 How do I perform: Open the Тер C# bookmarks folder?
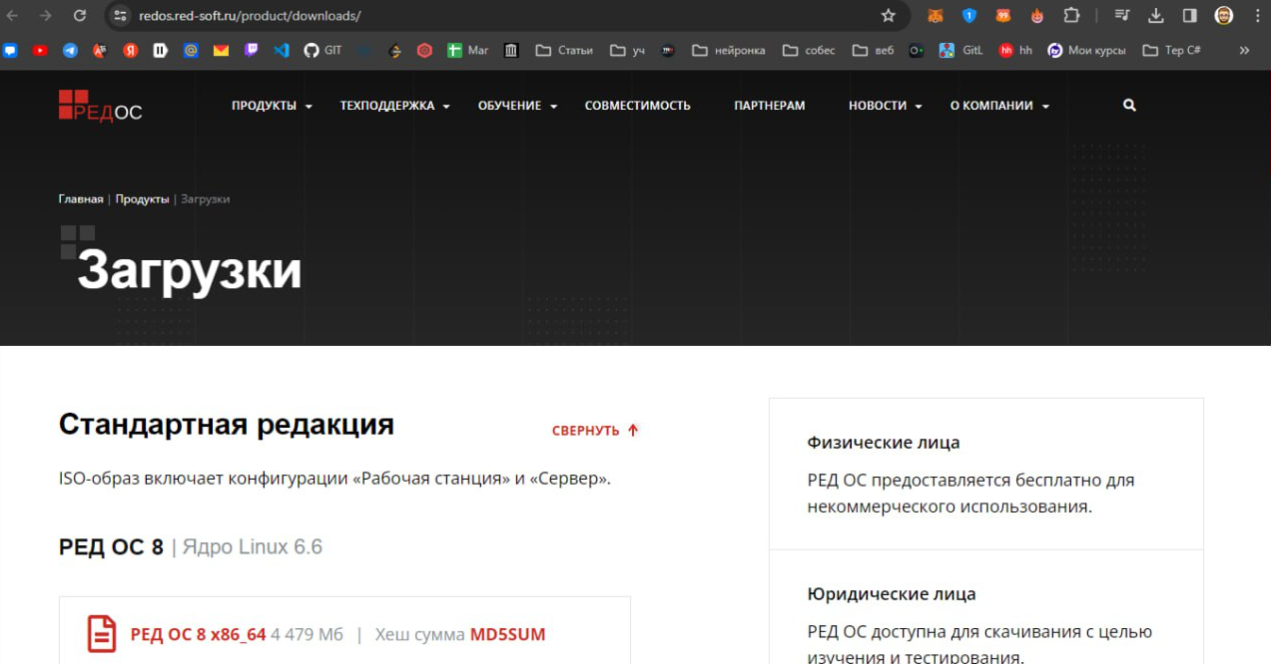click(1171, 50)
